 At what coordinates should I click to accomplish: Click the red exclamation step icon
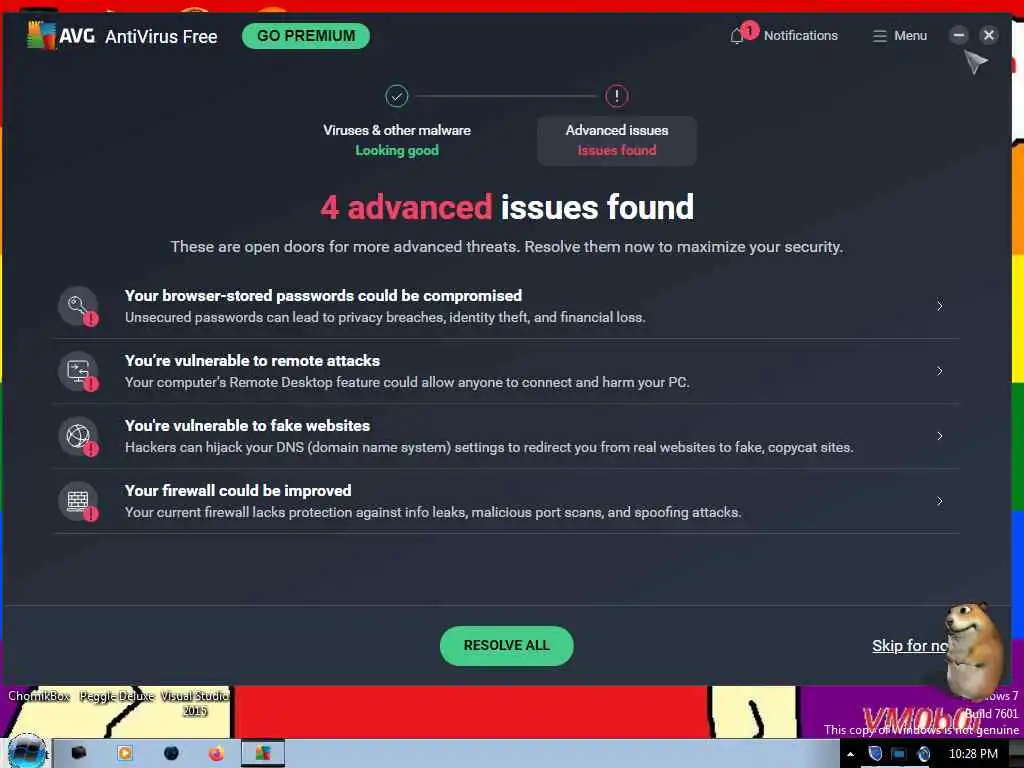pyautogui.click(x=616, y=96)
